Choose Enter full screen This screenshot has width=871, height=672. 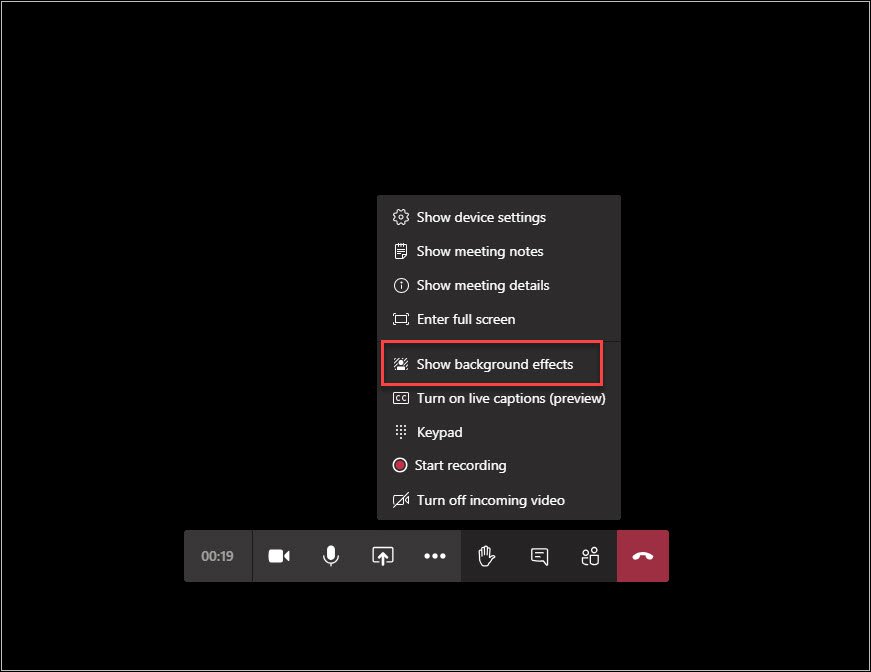tap(498, 319)
